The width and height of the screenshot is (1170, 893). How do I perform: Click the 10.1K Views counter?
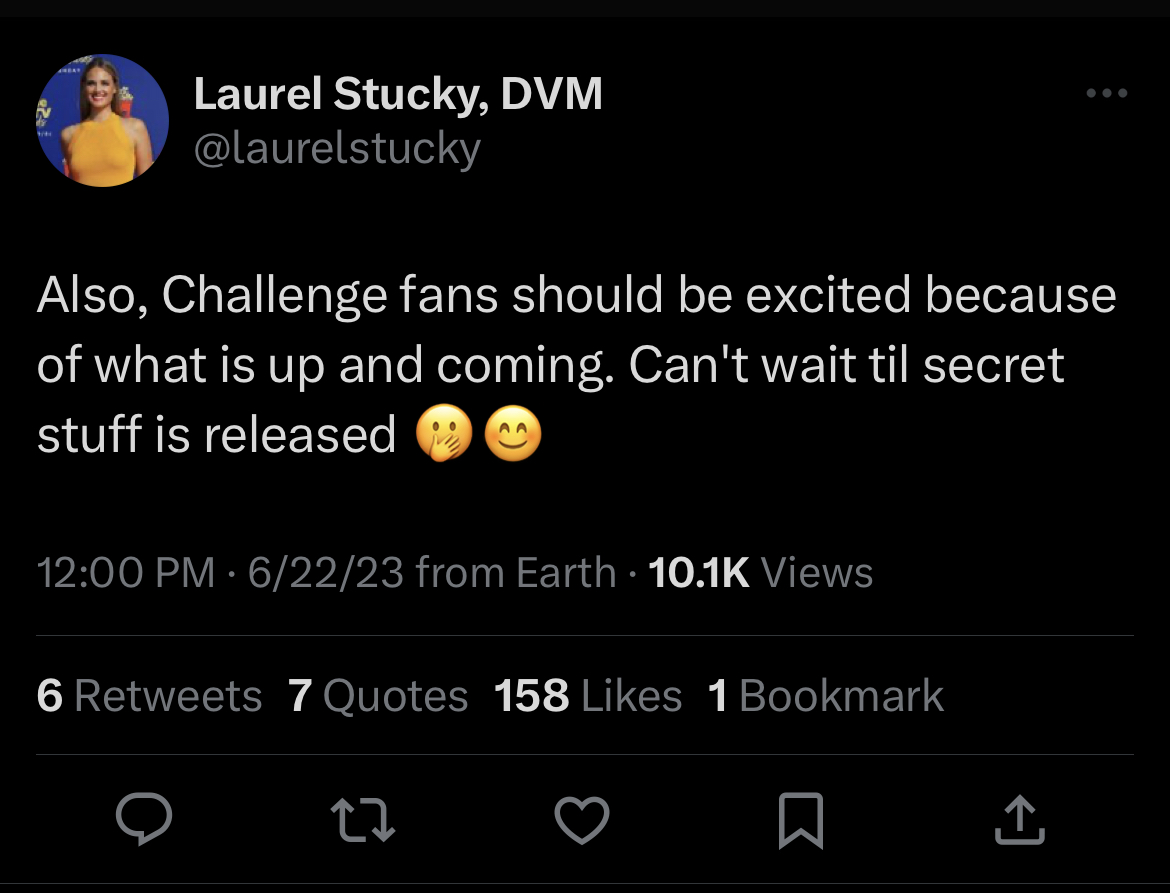click(x=760, y=572)
